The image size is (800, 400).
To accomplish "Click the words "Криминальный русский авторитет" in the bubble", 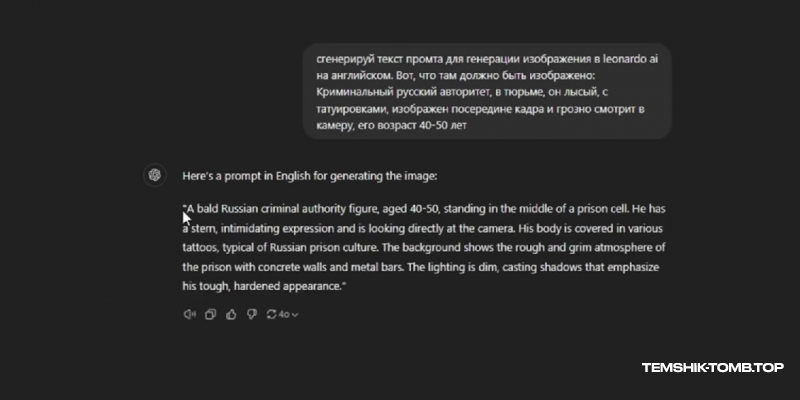I will point(399,92).
